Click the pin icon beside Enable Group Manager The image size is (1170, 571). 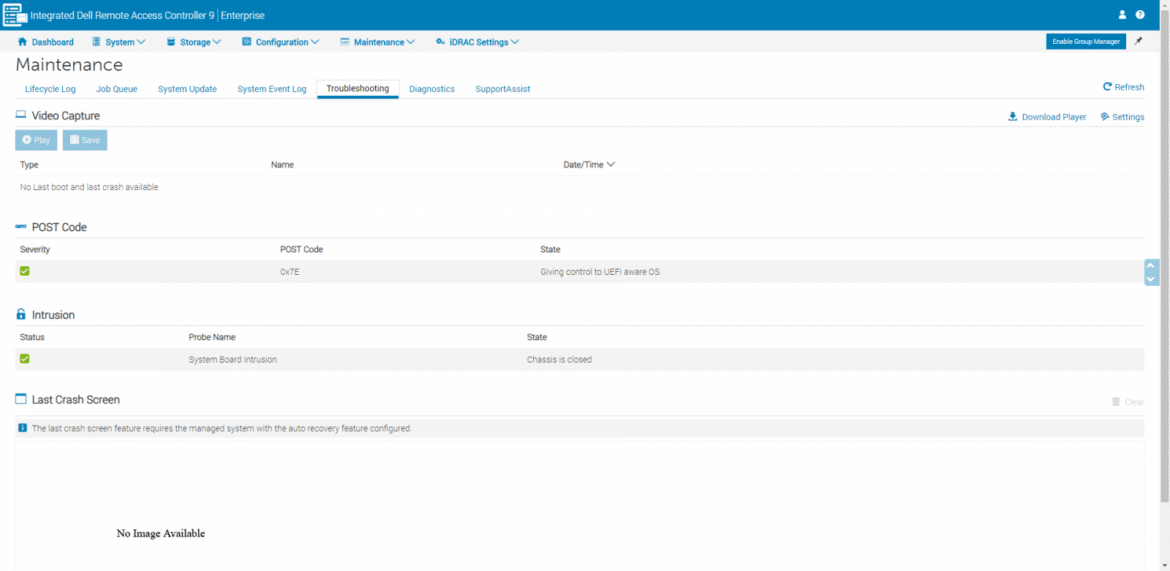tap(1138, 42)
